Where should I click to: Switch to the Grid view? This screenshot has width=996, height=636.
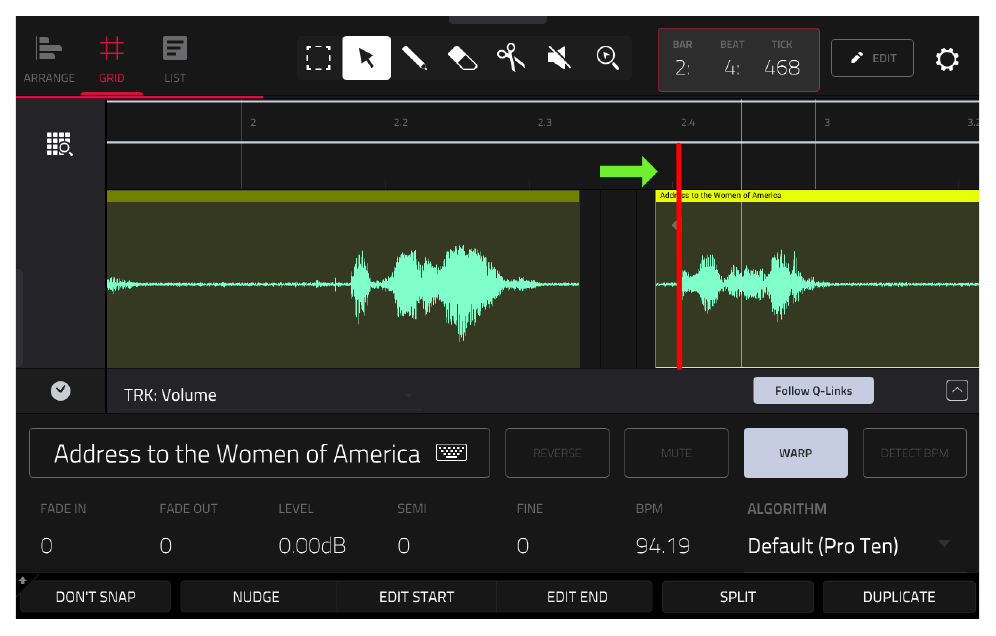click(x=112, y=60)
